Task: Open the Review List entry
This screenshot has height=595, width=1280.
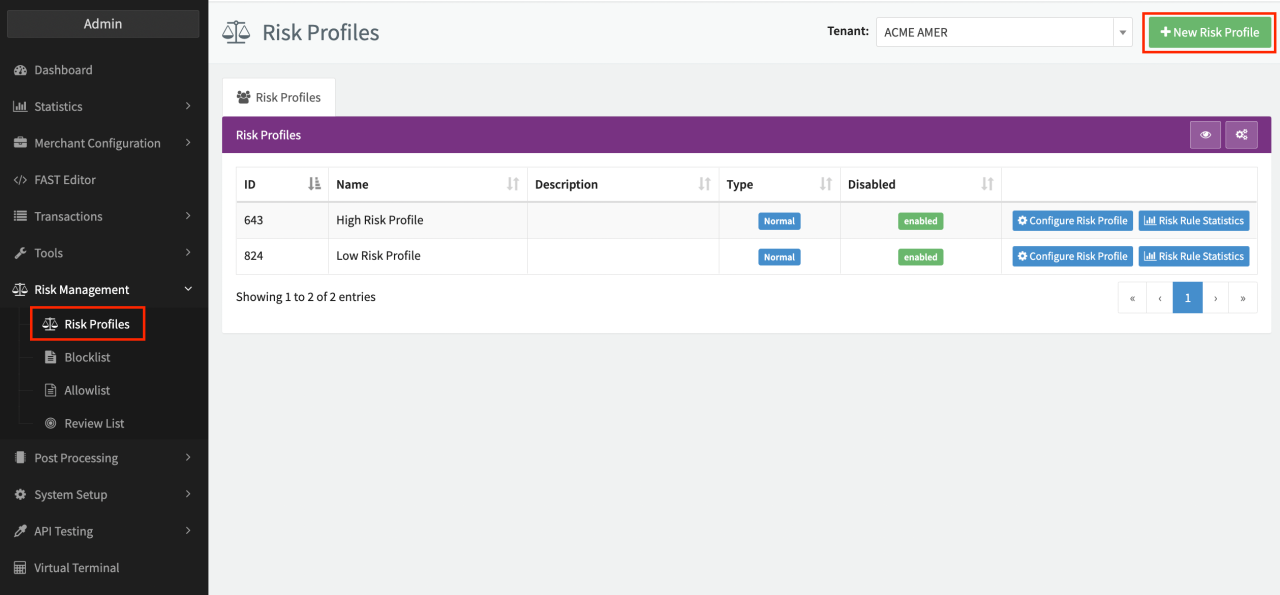Action: pos(94,423)
